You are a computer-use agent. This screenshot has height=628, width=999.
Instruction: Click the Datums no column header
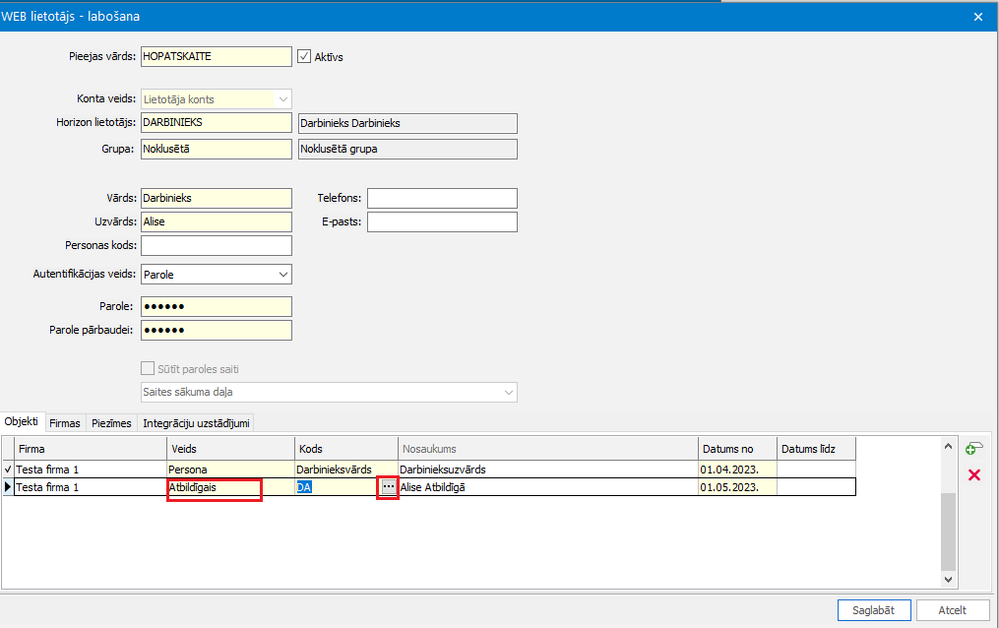click(738, 449)
